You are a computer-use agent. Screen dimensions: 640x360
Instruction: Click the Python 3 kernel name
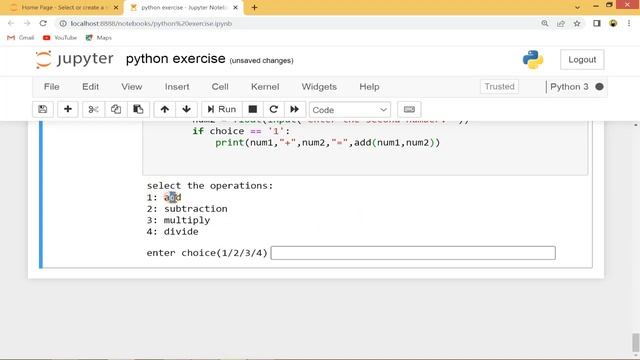tap(569, 87)
